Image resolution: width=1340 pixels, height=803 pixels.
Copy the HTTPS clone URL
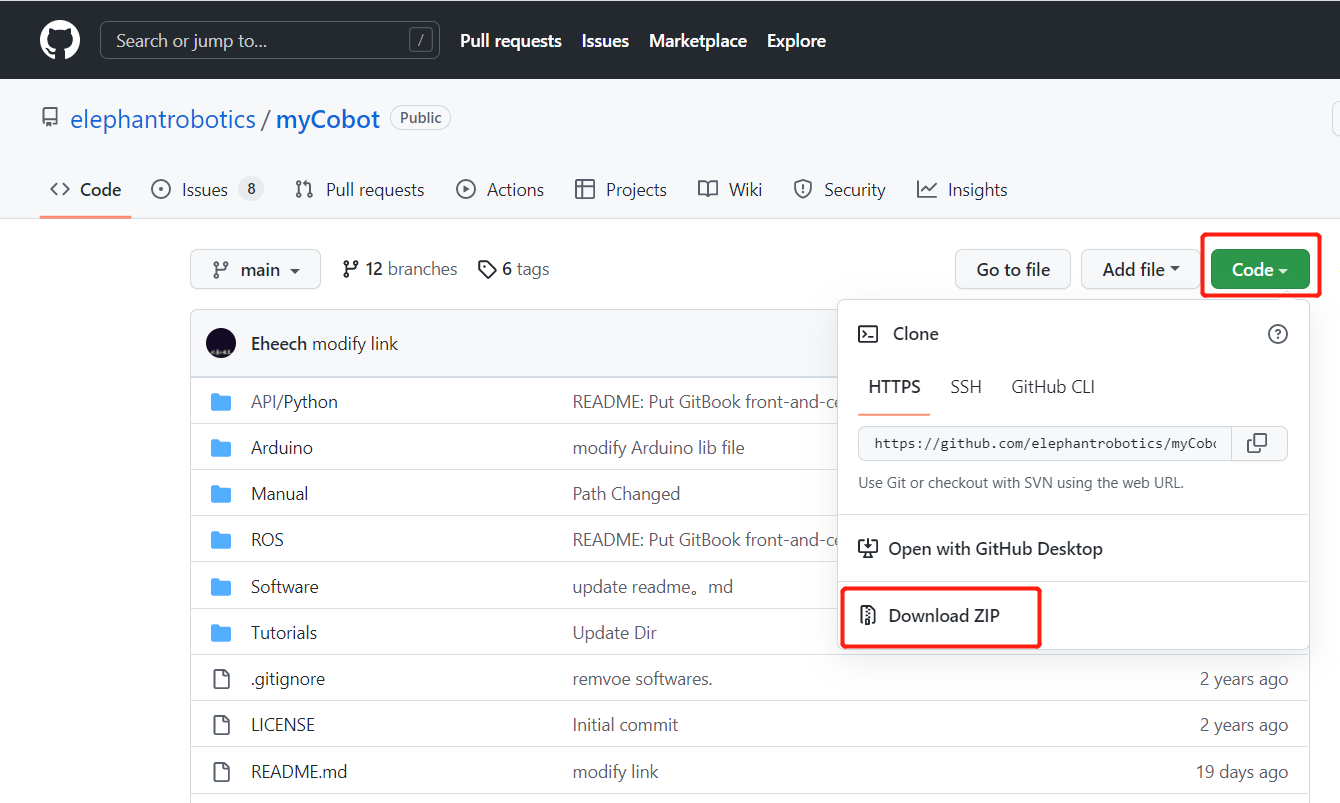(1258, 443)
